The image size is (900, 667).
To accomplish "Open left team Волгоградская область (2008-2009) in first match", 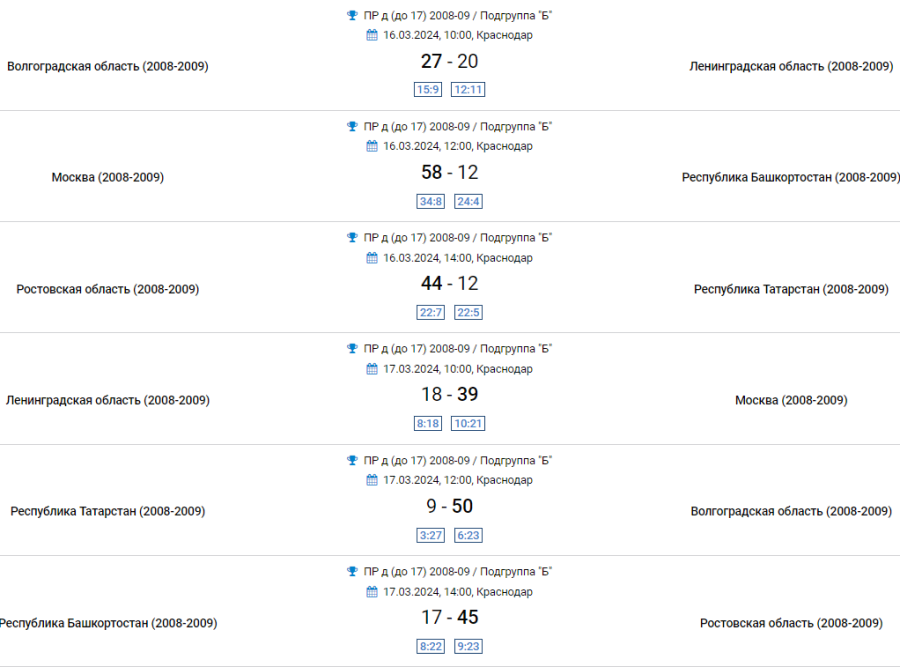I will coord(107,67).
